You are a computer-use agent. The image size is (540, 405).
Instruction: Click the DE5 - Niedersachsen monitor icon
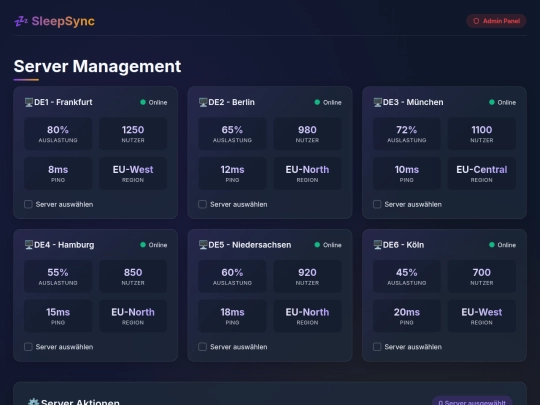pos(203,245)
